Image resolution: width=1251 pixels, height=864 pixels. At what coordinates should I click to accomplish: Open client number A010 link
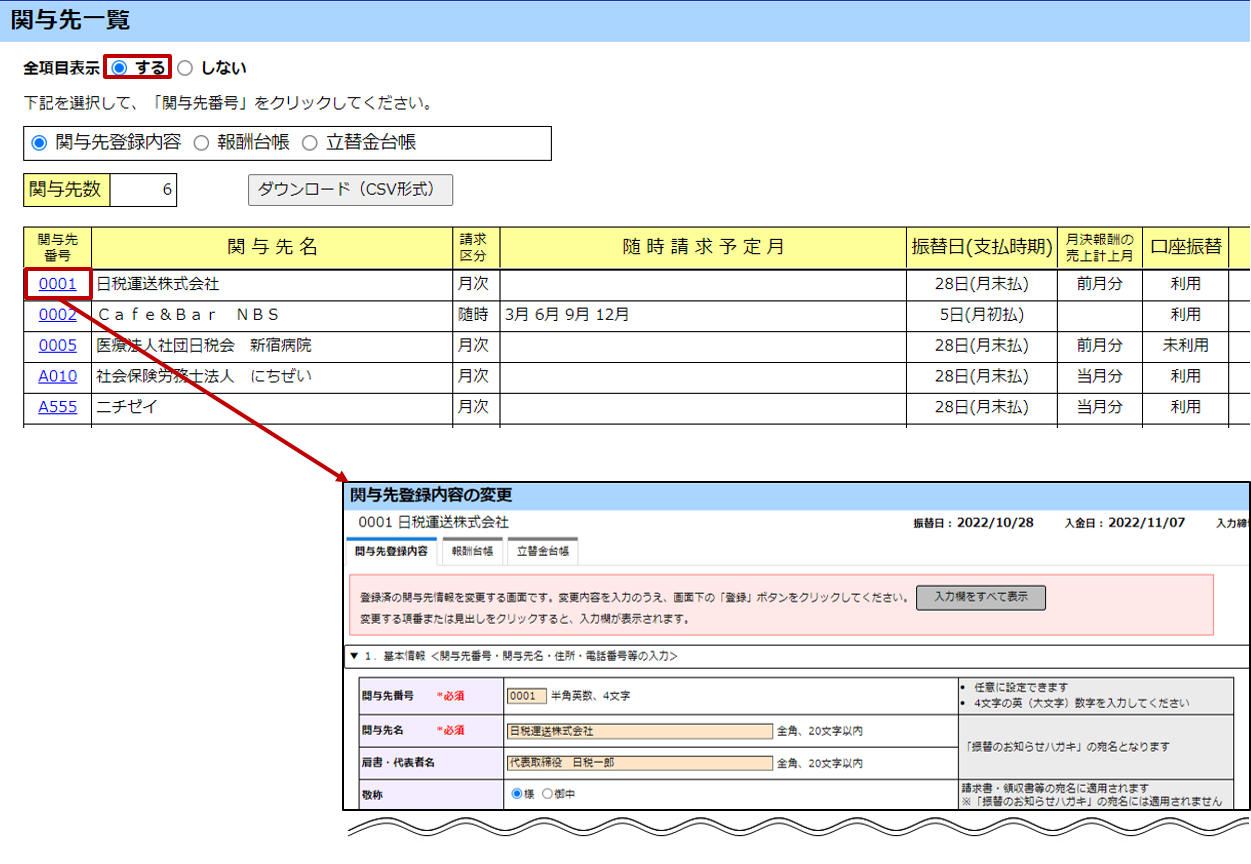point(57,377)
